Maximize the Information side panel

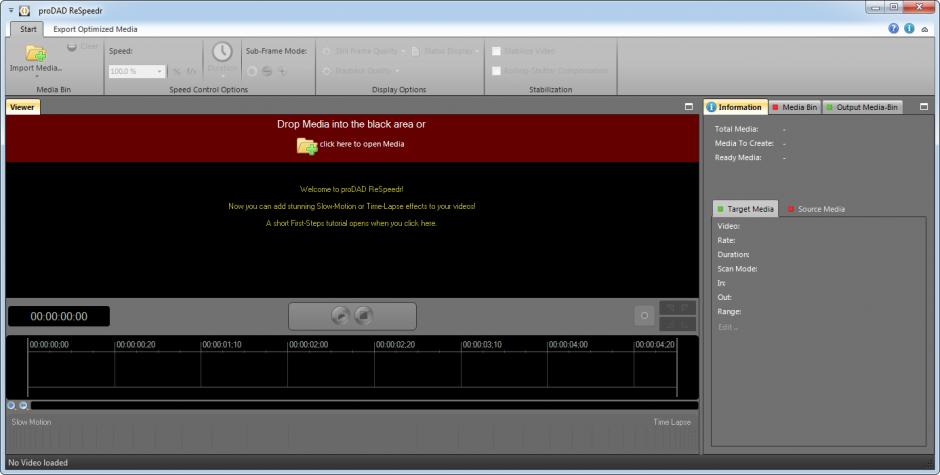coord(923,106)
